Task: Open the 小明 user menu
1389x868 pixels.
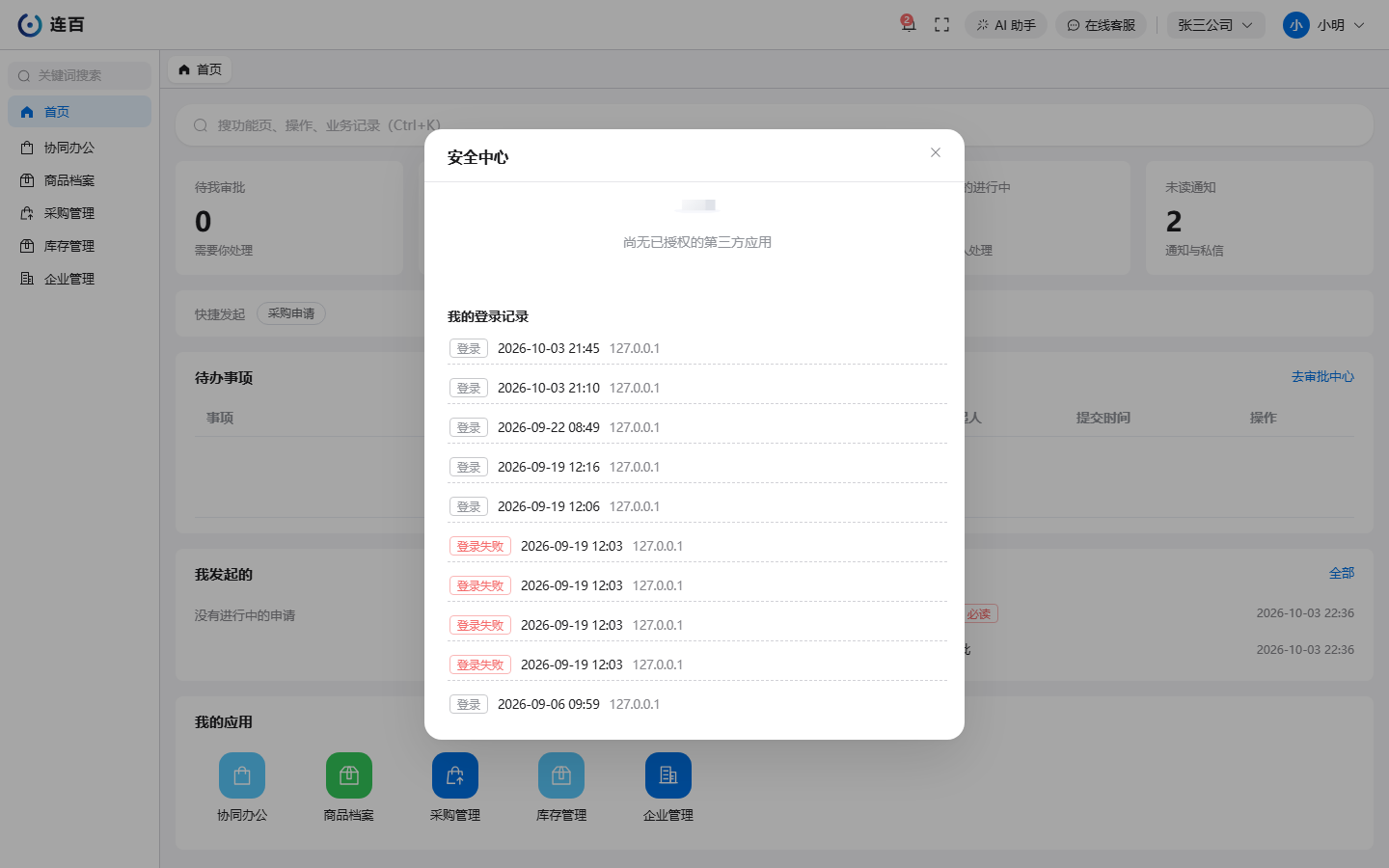Action: 1324,25
